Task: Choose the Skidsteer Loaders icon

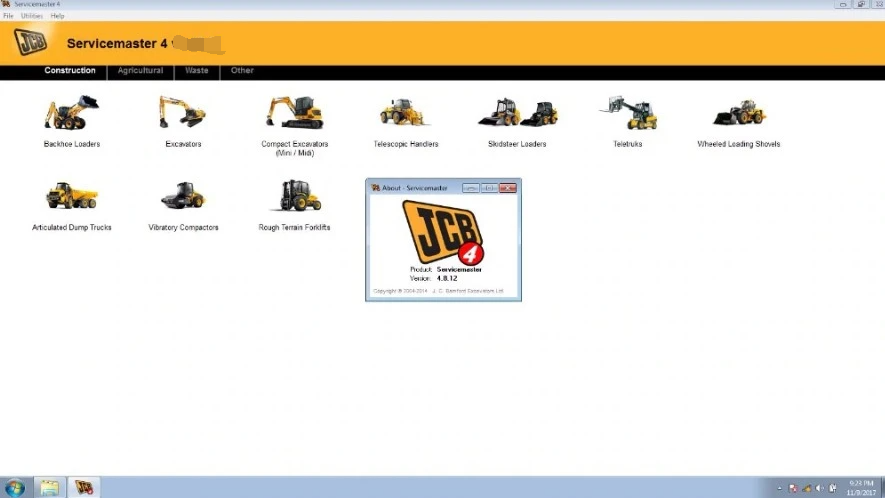Action: [518, 112]
